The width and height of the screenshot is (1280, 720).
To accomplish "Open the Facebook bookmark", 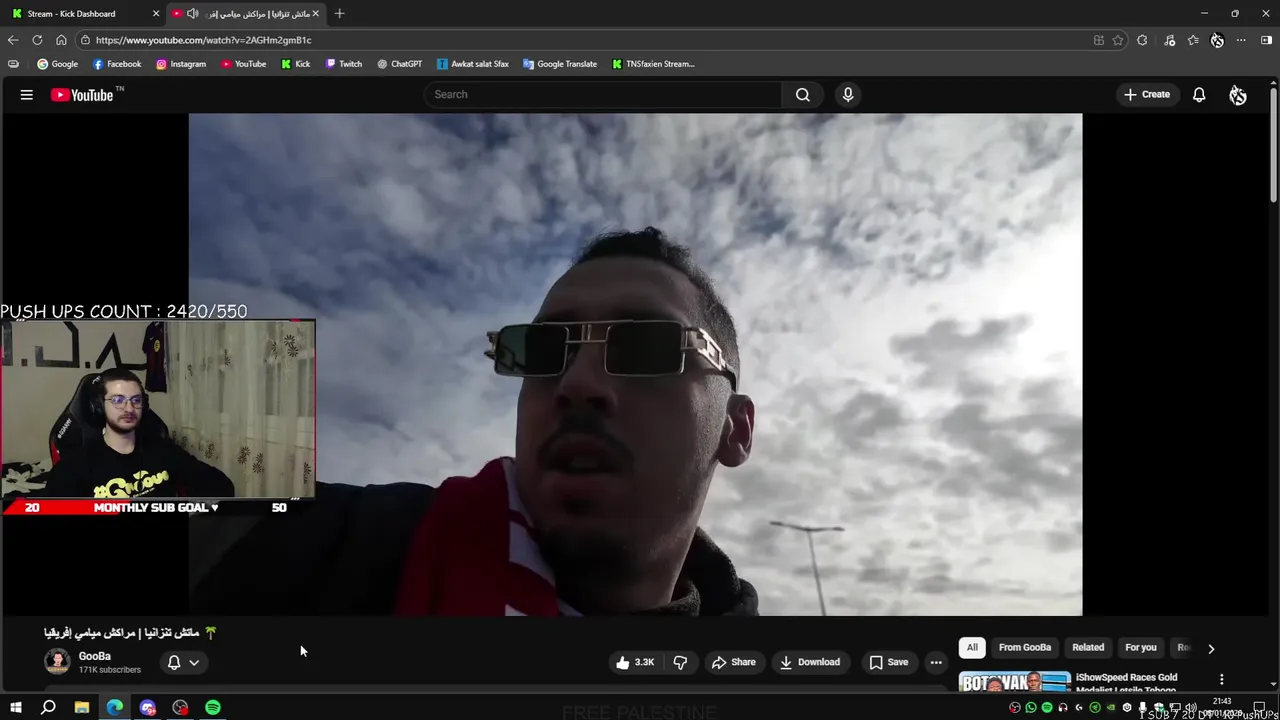I will click(117, 64).
